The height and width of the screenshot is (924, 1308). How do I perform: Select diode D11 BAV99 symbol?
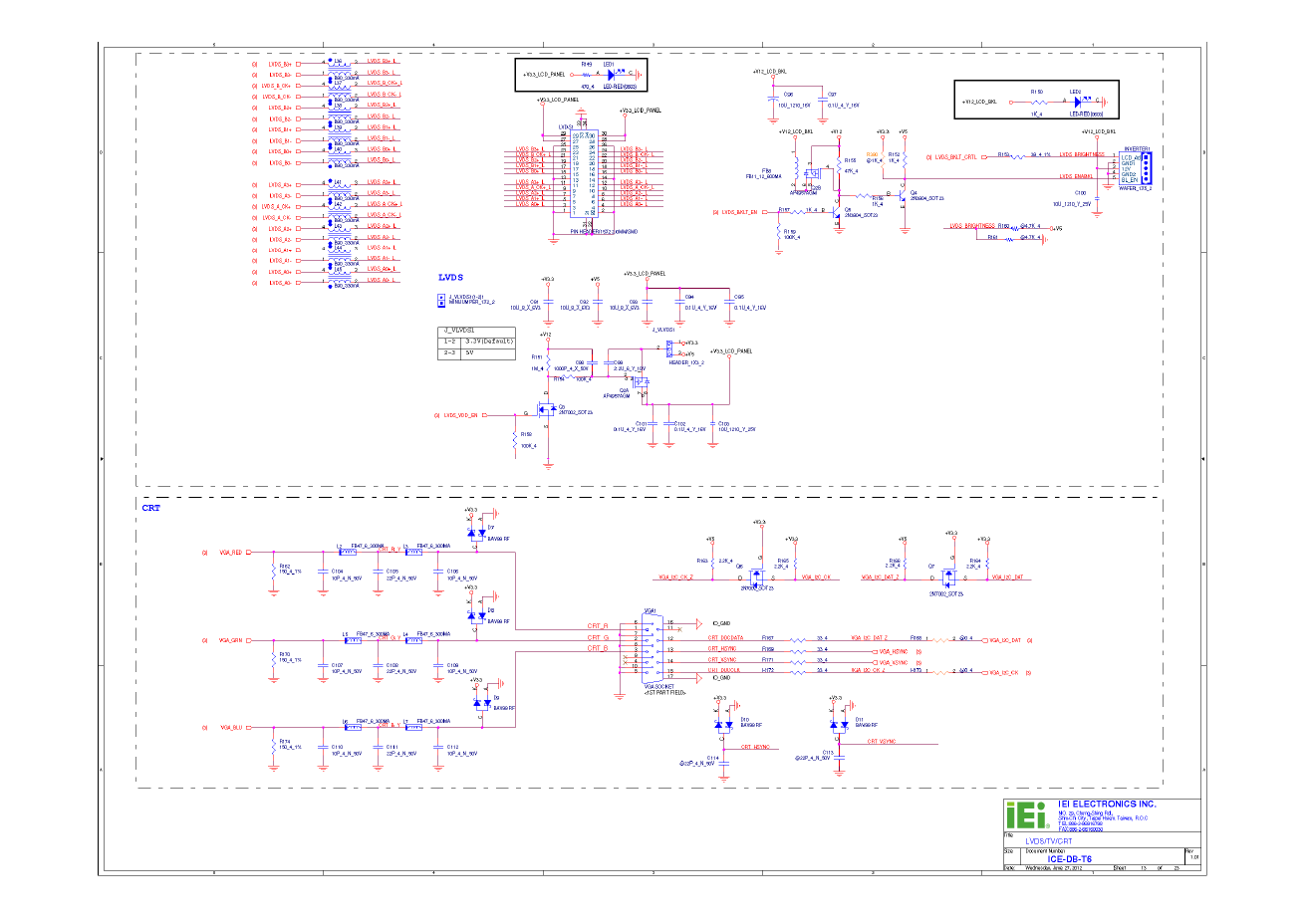pyautogui.click(x=842, y=723)
